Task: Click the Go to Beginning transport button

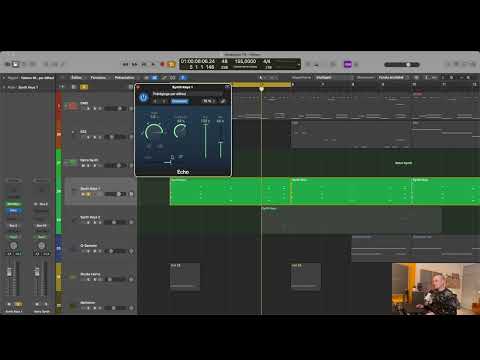Action: [144, 64]
